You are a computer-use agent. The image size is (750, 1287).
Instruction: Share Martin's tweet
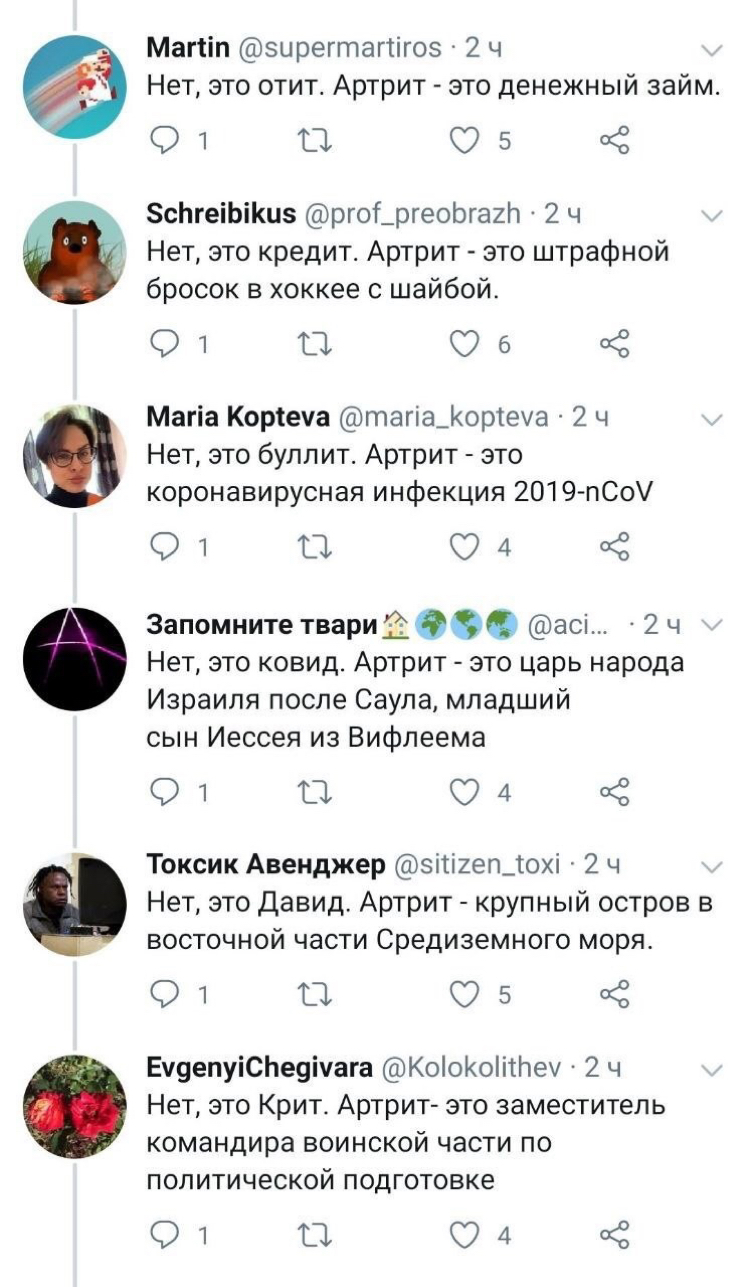tap(615, 141)
